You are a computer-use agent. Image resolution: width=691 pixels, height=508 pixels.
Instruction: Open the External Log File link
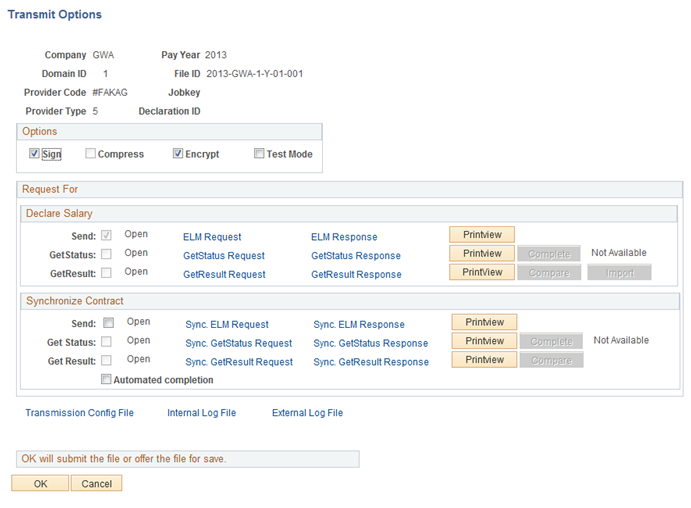tap(307, 413)
